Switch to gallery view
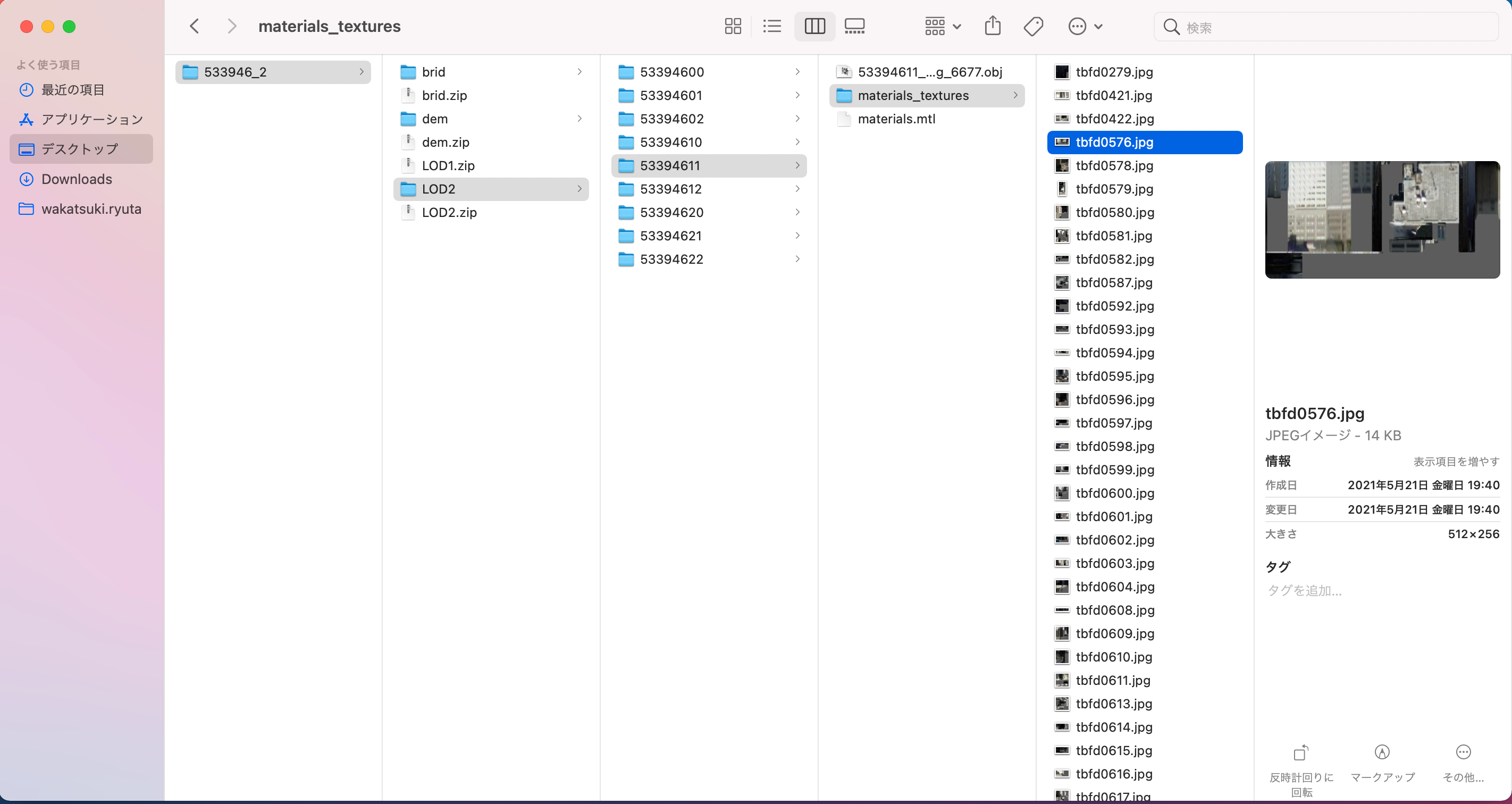1512x804 pixels. coord(854,27)
